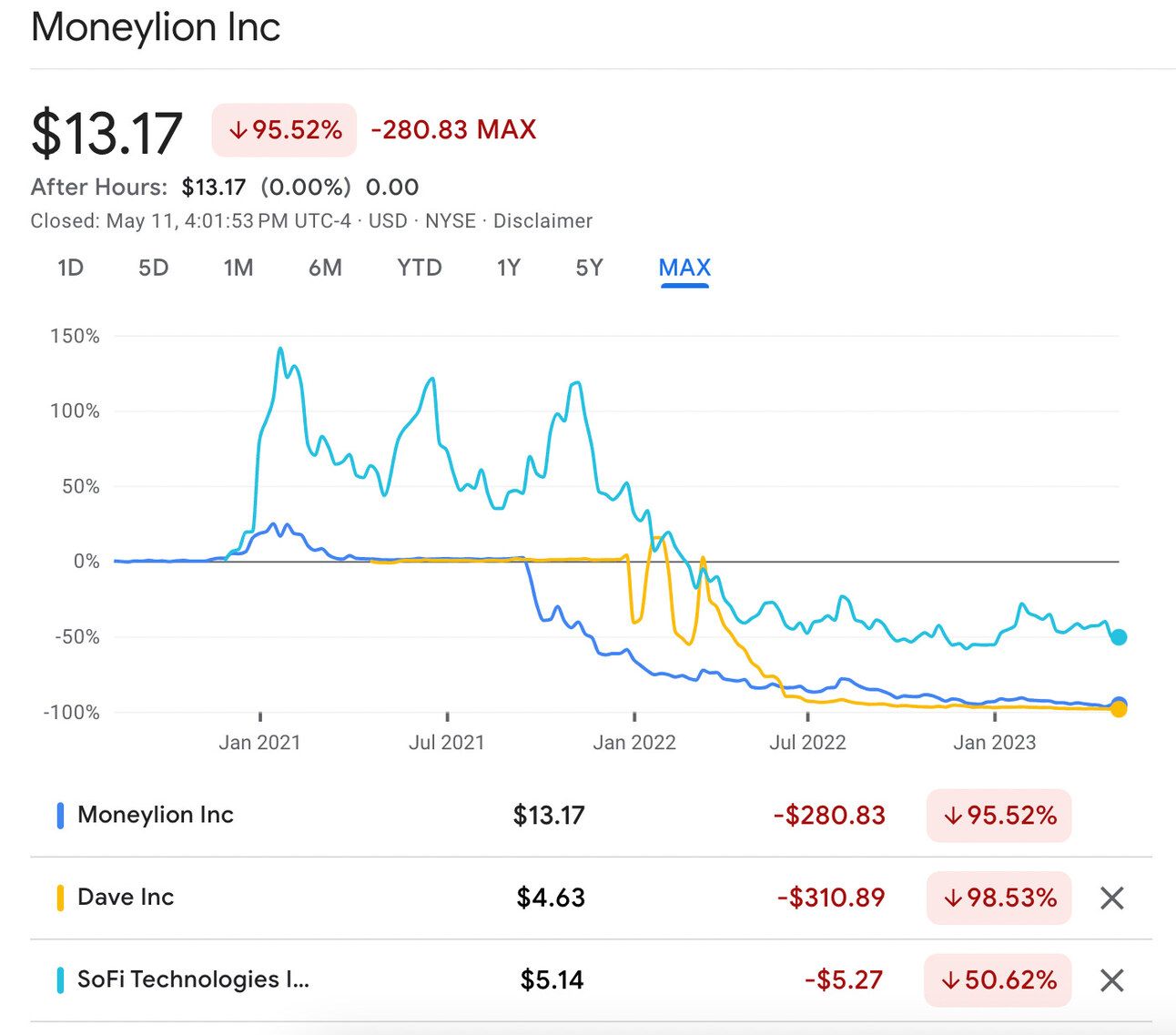This screenshot has width=1176, height=1035.
Task: Click the teal SoFi endpoint dot on chart
Action: point(1119,637)
